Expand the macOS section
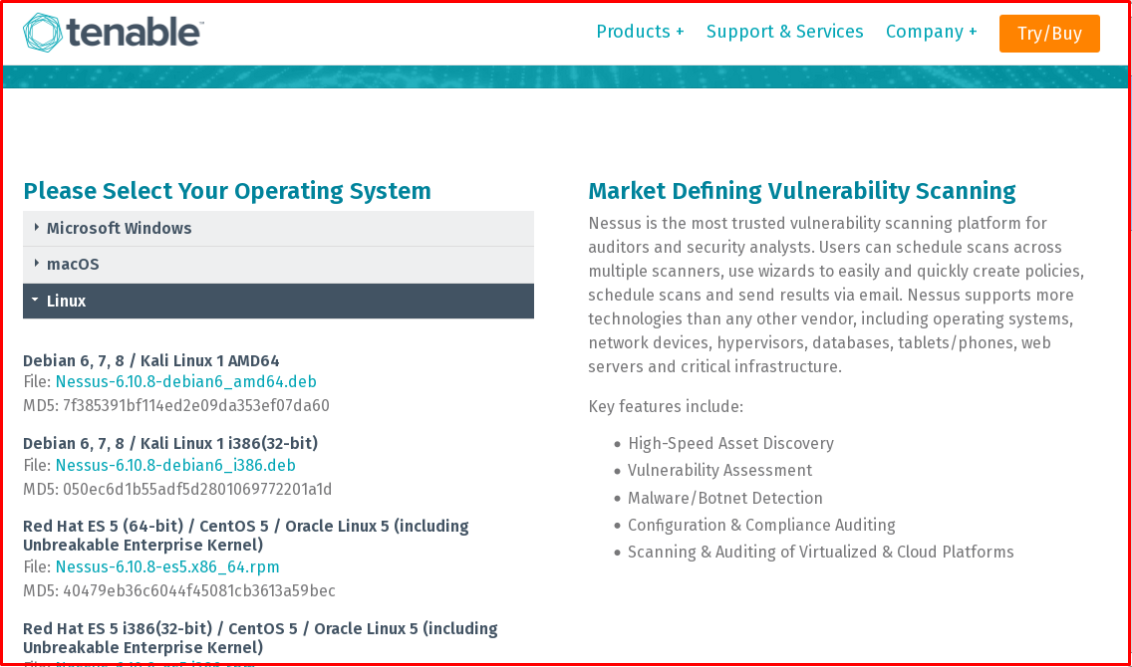Viewport: 1132px width, 667px height. [x=278, y=264]
